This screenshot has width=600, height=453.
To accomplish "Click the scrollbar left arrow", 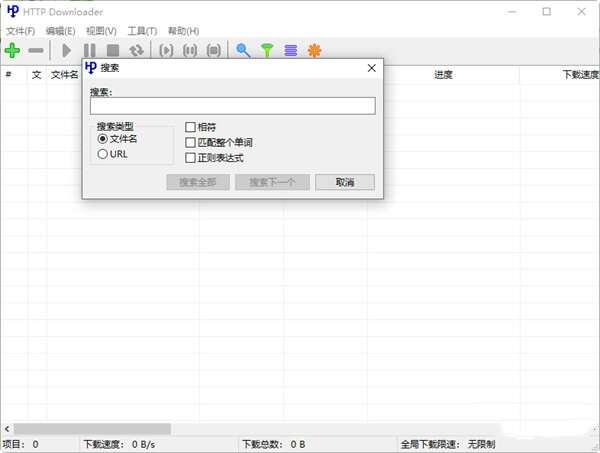I will tap(7, 429).
